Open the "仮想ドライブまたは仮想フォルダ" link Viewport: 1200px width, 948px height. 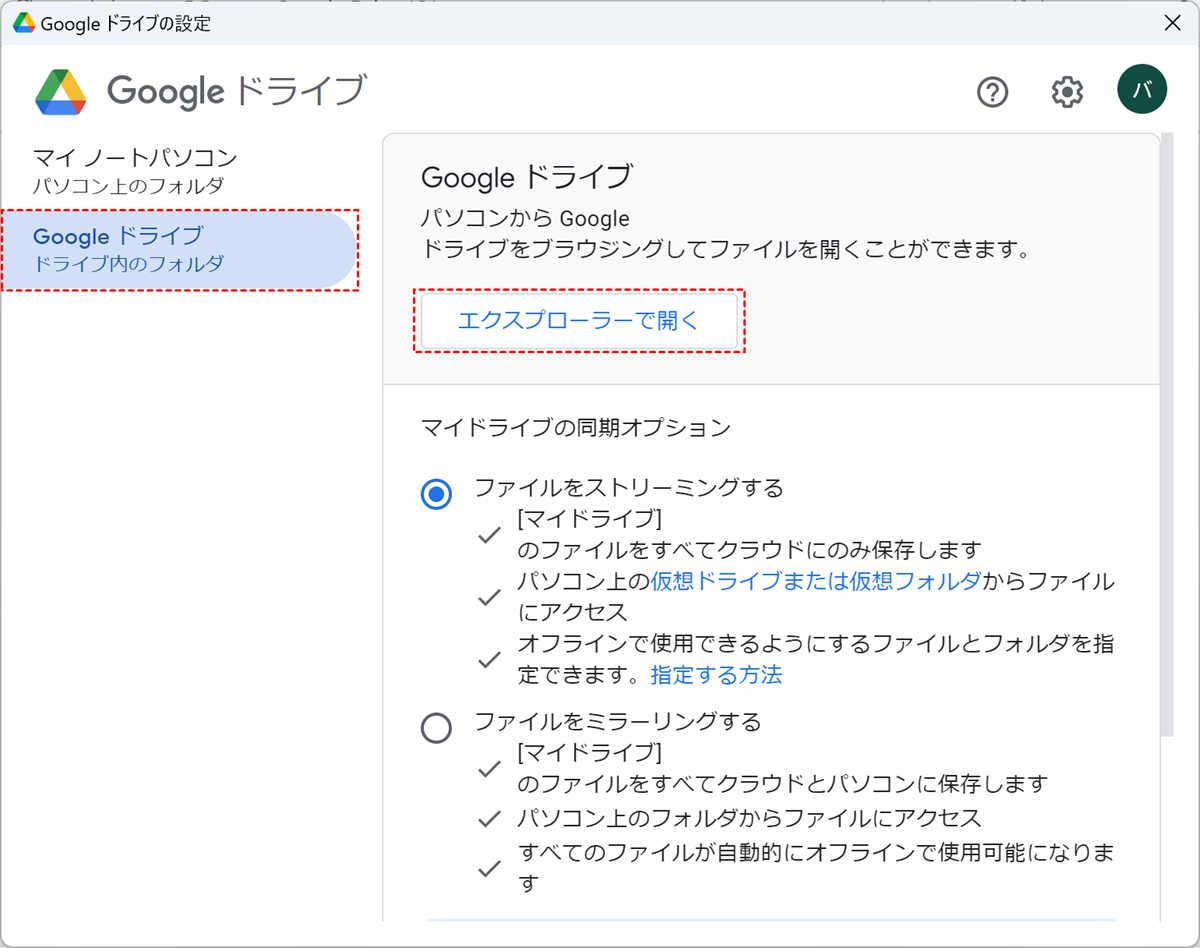point(815,581)
